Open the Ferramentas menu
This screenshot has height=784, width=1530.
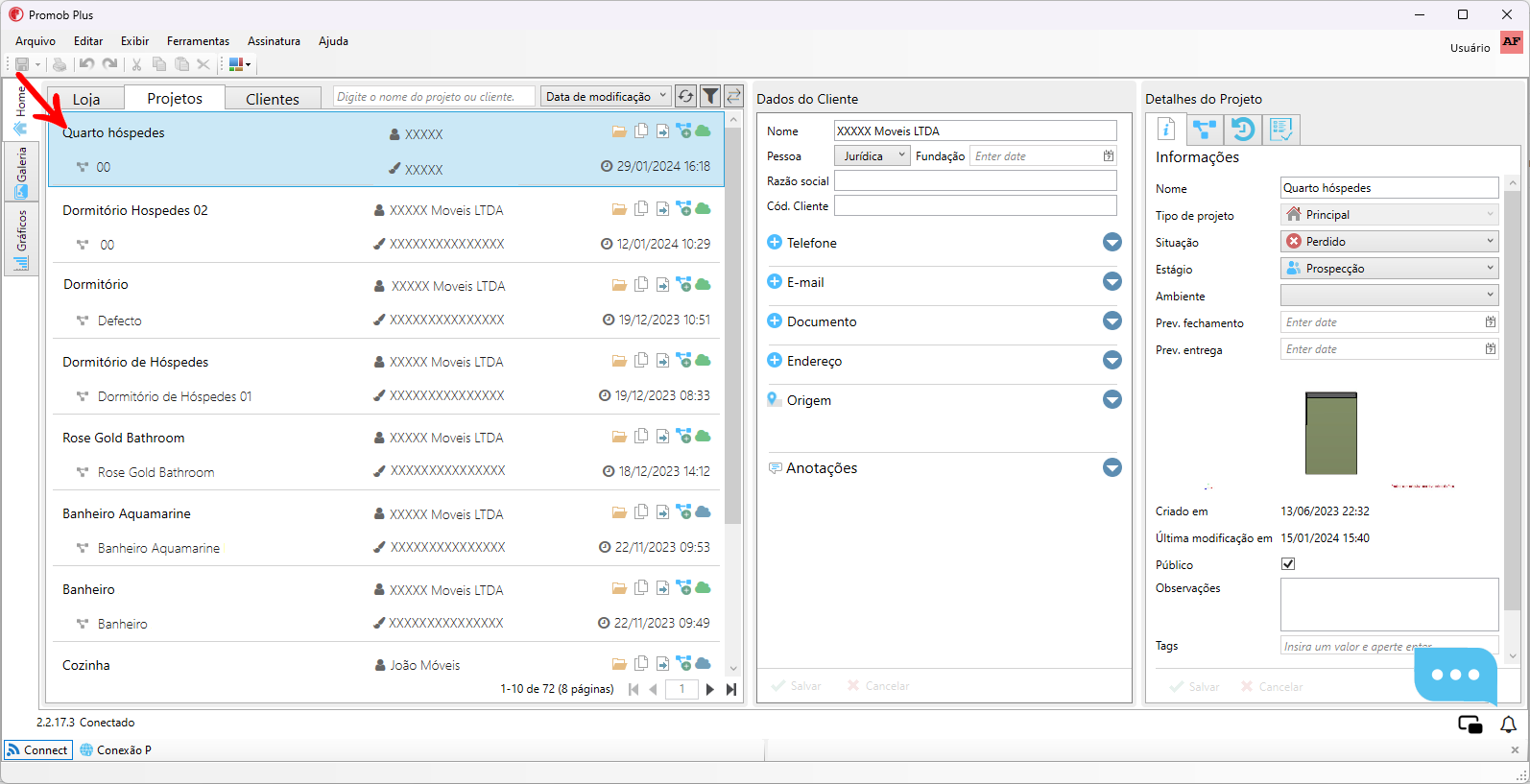tap(198, 41)
